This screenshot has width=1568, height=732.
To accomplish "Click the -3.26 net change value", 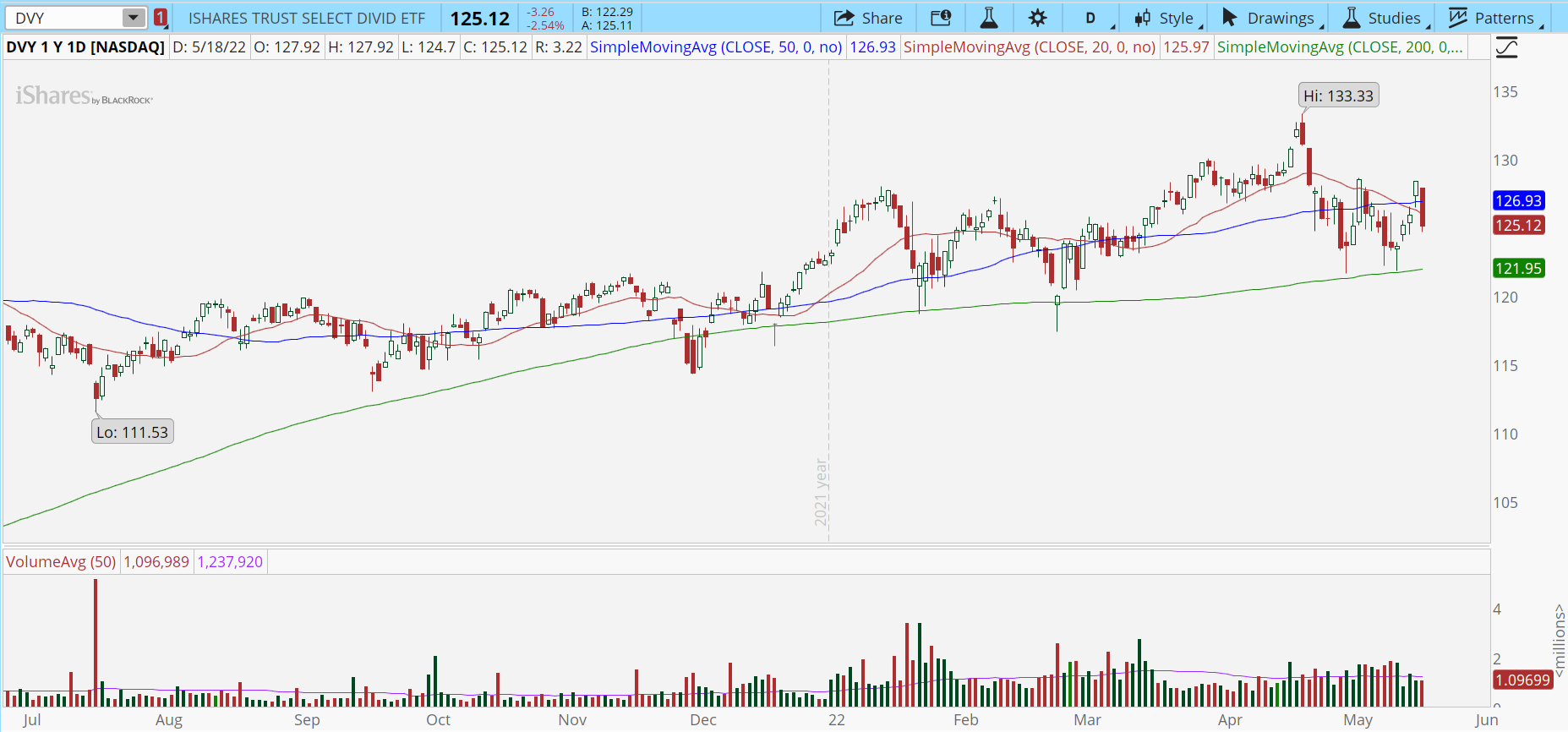I will point(541,12).
